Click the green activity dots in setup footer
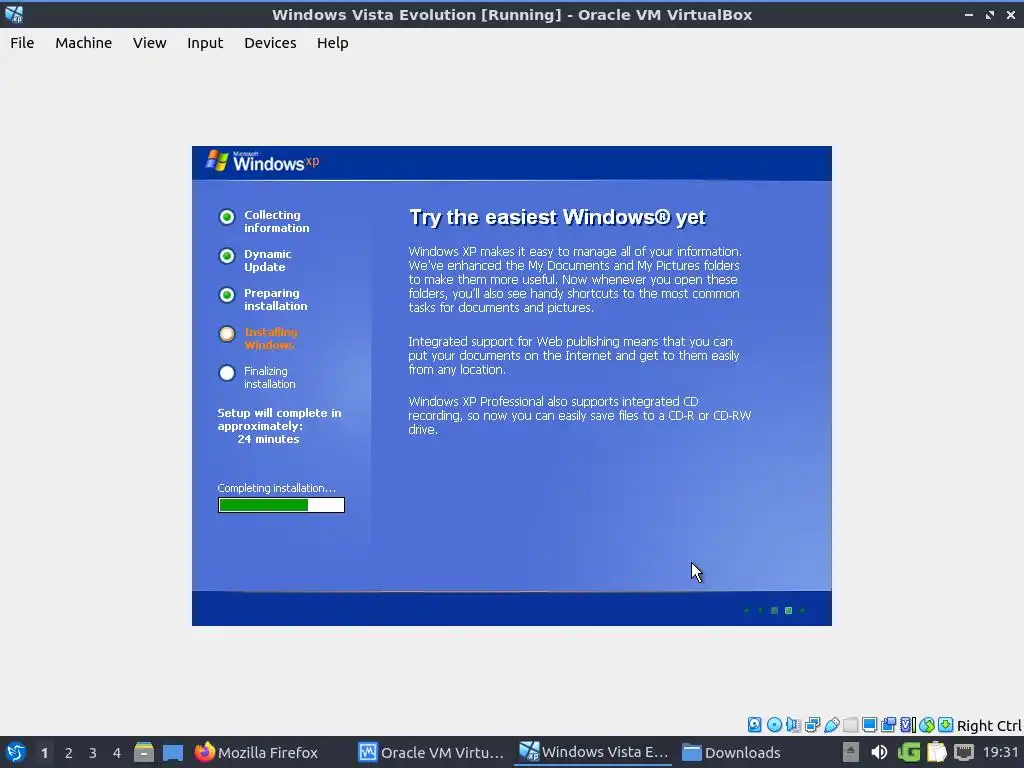1024x768 pixels. point(775,611)
